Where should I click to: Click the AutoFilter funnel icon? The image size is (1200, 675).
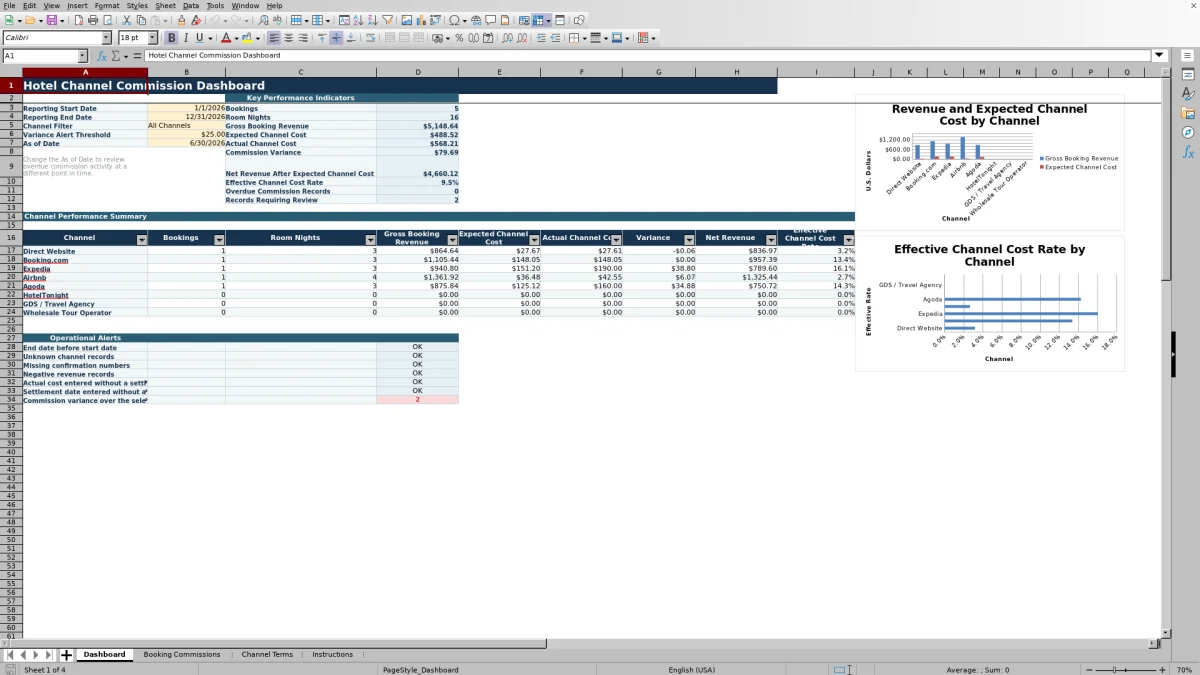[387, 20]
